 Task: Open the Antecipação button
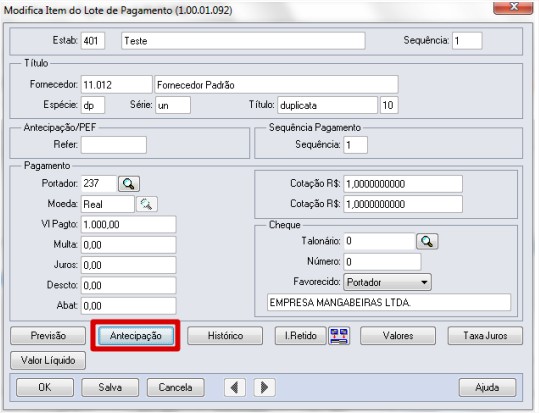[136, 336]
